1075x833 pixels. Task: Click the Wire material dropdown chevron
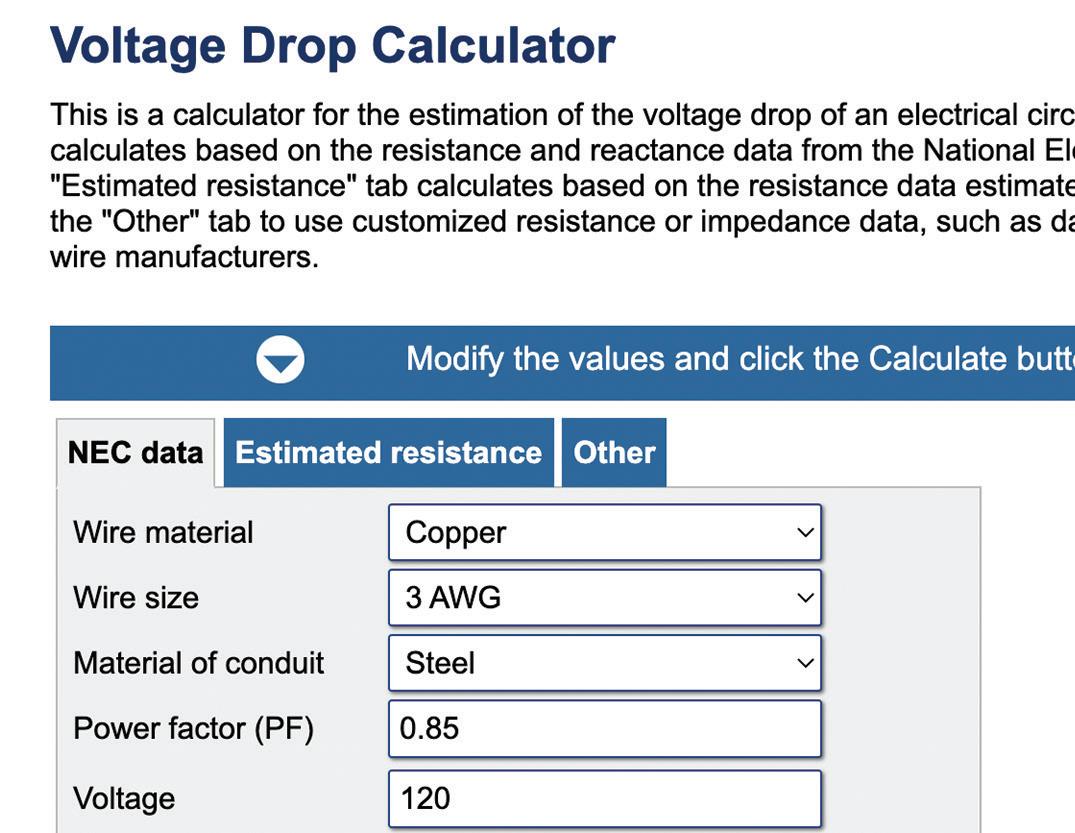(805, 533)
